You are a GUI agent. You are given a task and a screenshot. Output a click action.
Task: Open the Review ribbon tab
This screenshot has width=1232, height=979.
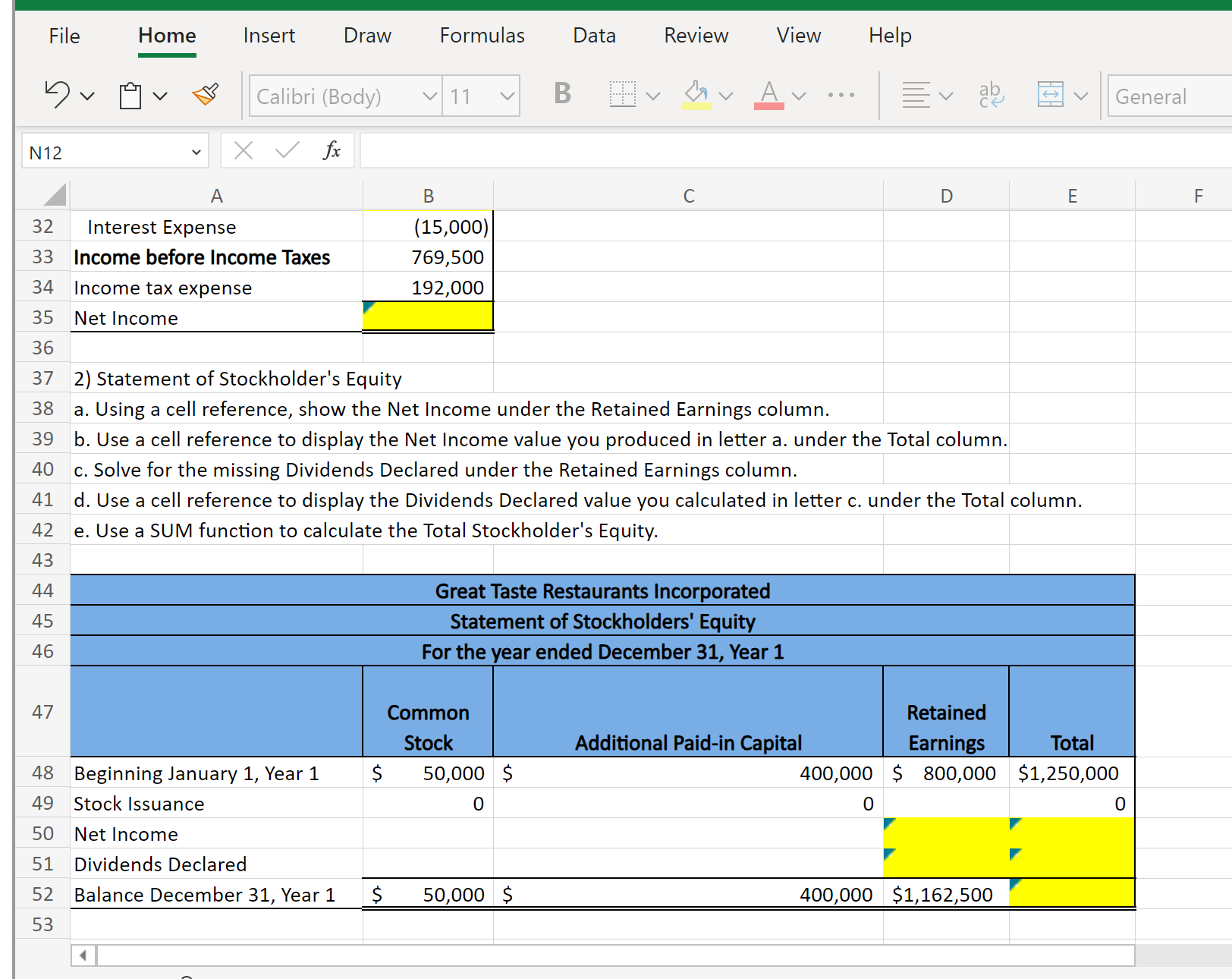696,35
